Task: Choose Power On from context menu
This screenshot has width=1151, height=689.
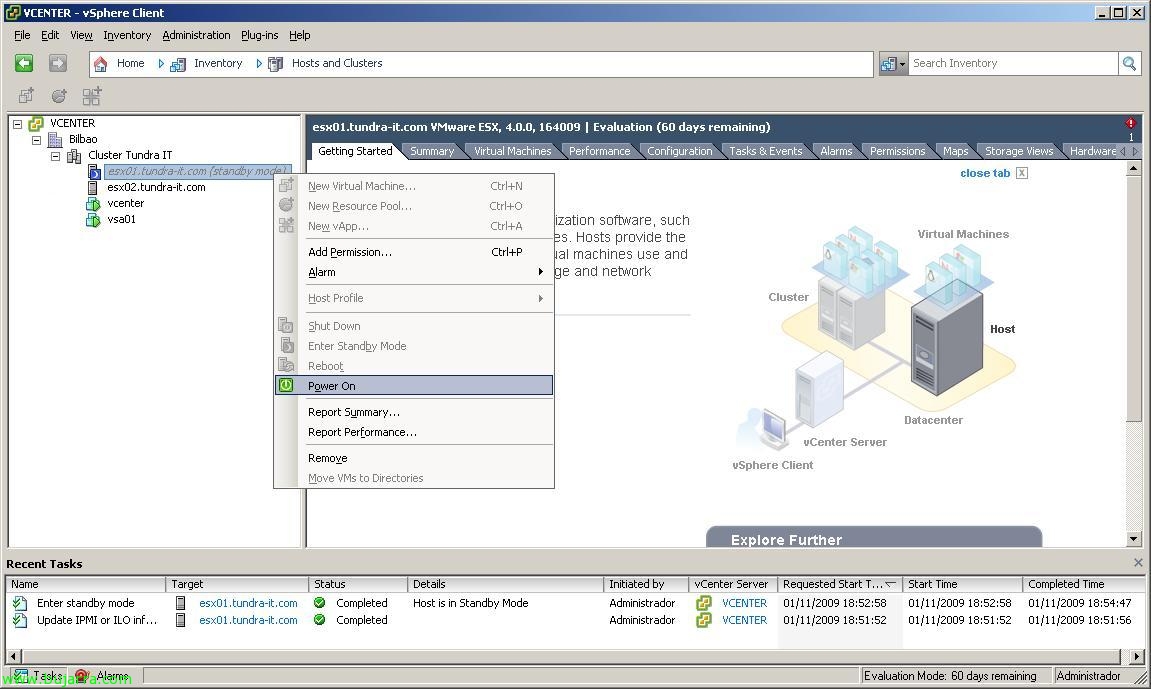Action: click(414, 385)
